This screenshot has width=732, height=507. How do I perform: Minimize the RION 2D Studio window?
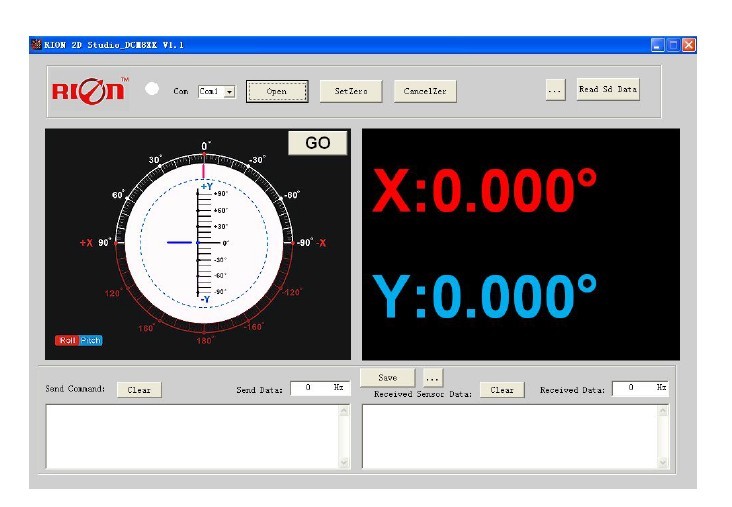pyautogui.click(x=657, y=45)
